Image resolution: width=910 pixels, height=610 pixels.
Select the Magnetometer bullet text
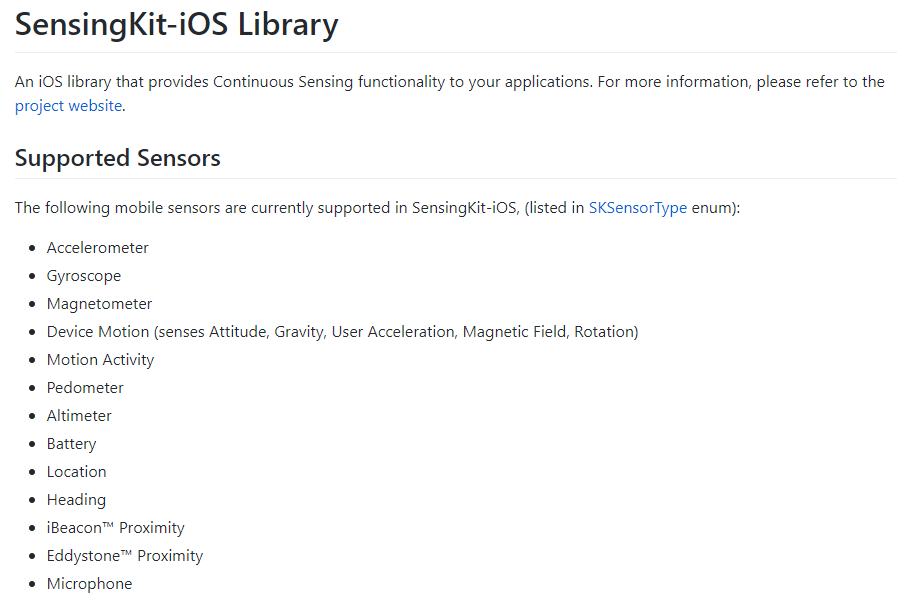[x=100, y=304]
